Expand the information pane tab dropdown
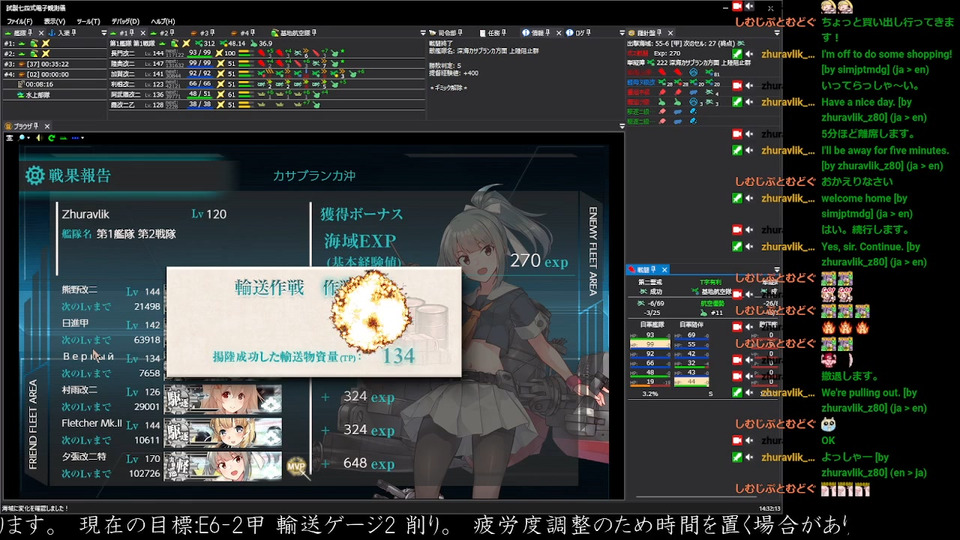The height and width of the screenshot is (540, 960). pyautogui.click(x=622, y=33)
